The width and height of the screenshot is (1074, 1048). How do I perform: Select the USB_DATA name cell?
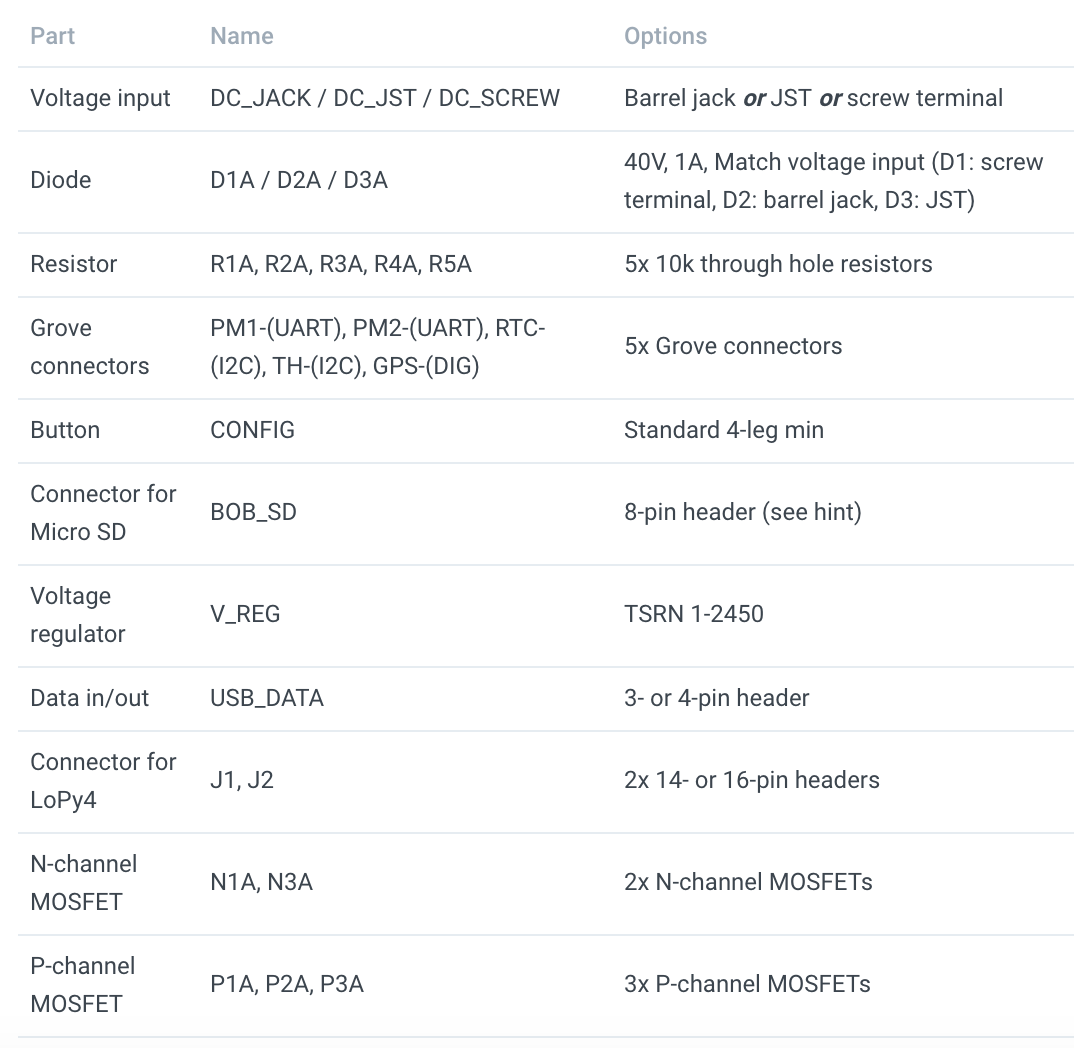coord(267,698)
